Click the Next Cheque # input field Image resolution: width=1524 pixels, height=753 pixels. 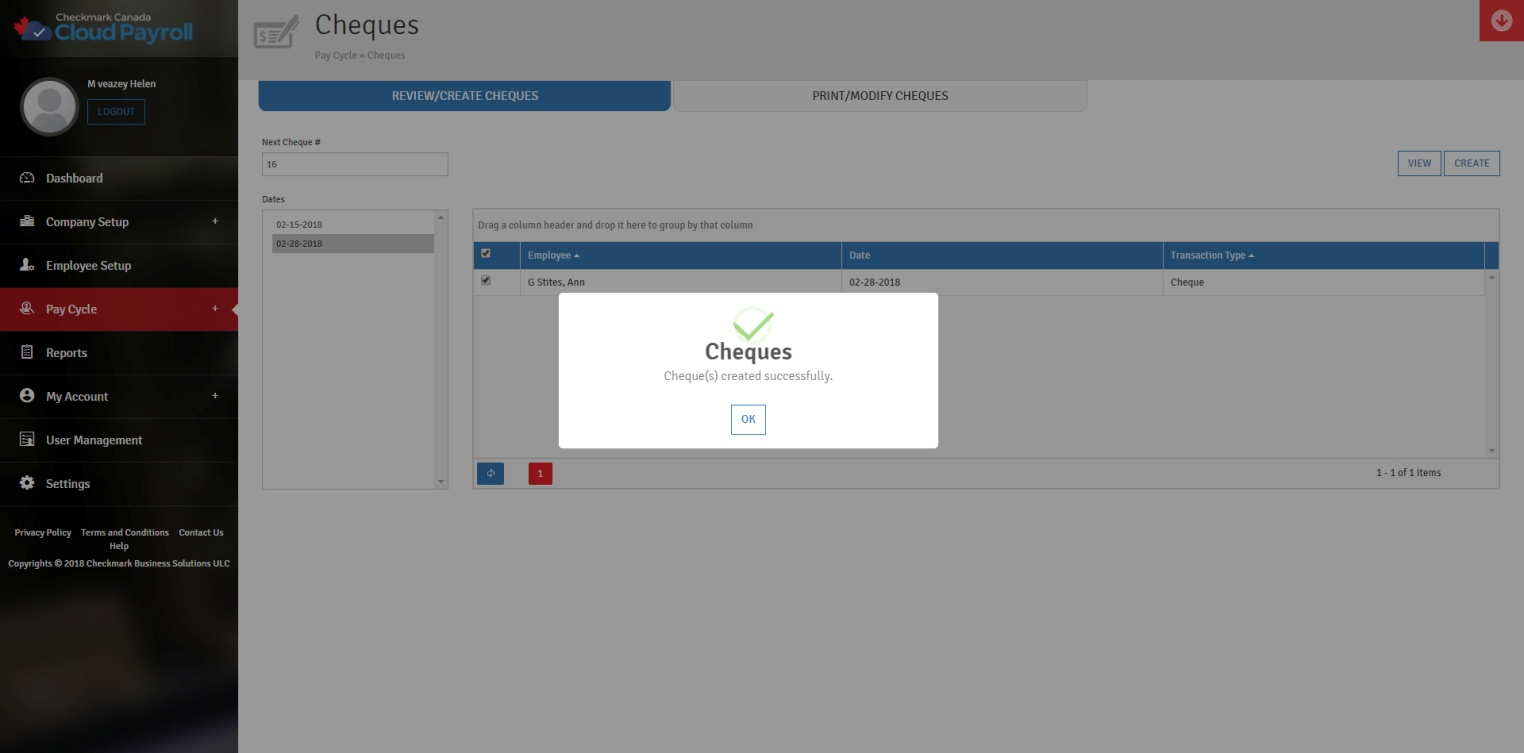[354, 164]
